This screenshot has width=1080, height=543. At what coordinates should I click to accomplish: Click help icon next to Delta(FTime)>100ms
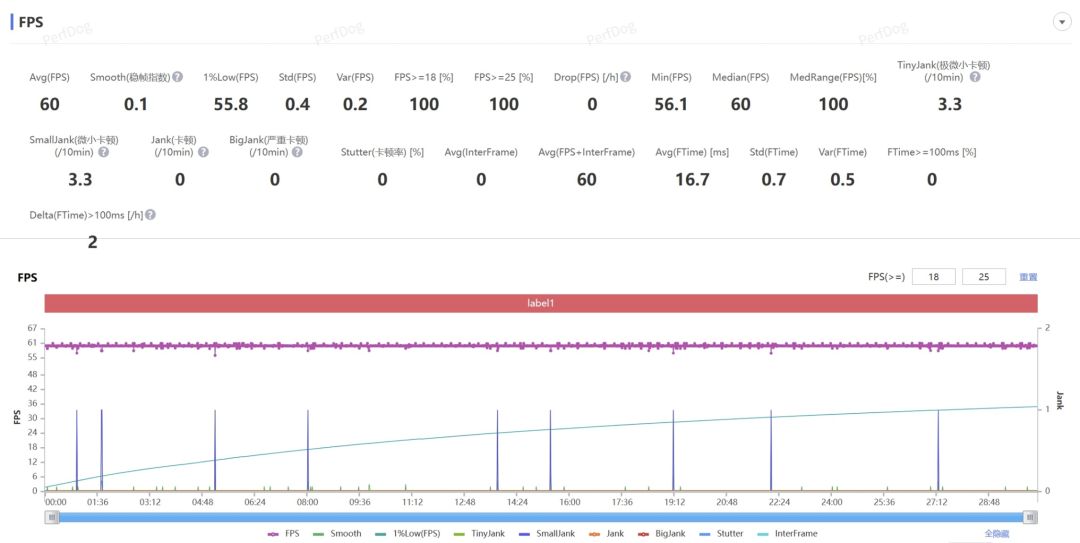pyautogui.click(x=150, y=215)
